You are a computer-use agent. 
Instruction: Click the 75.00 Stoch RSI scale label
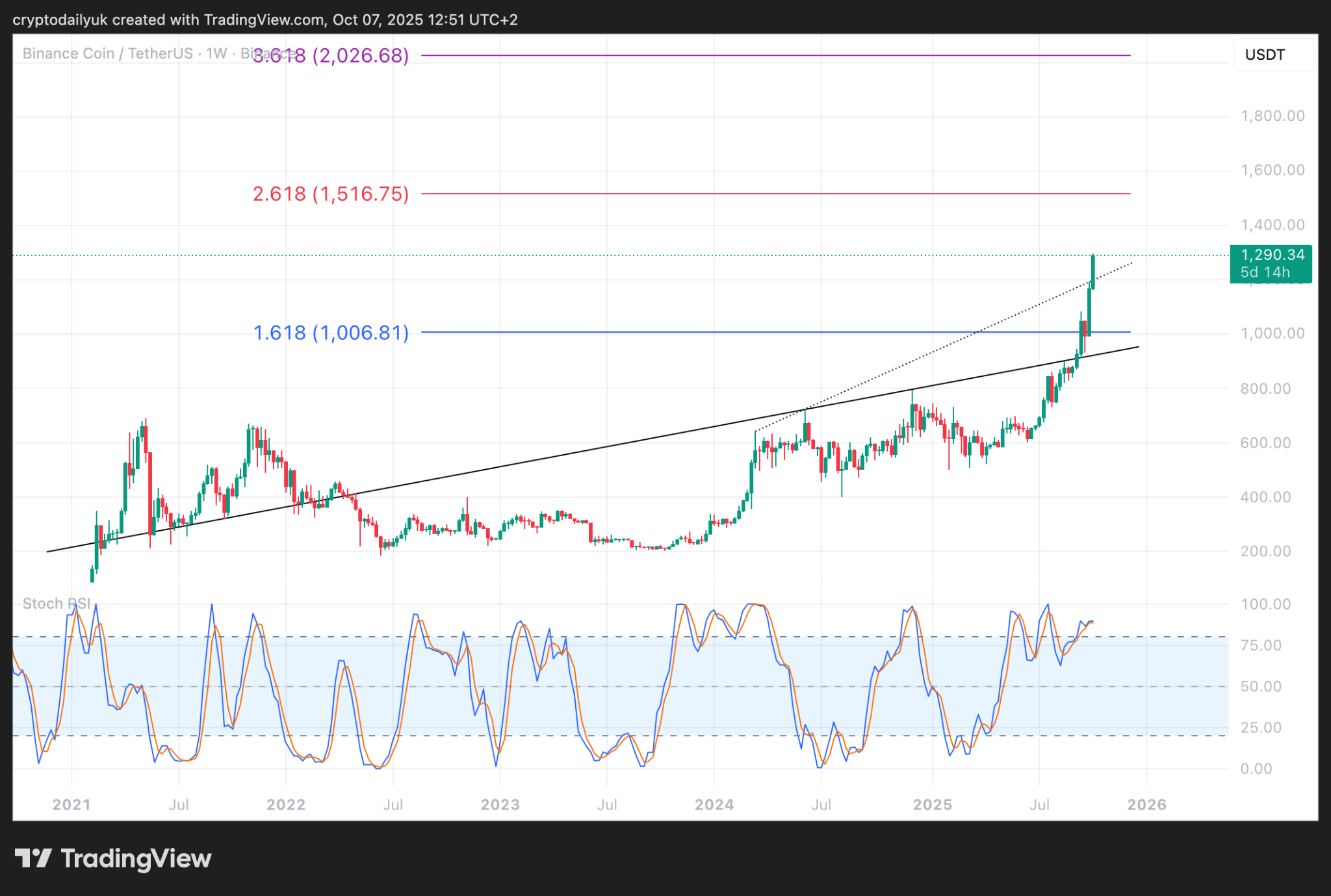(1261, 645)
